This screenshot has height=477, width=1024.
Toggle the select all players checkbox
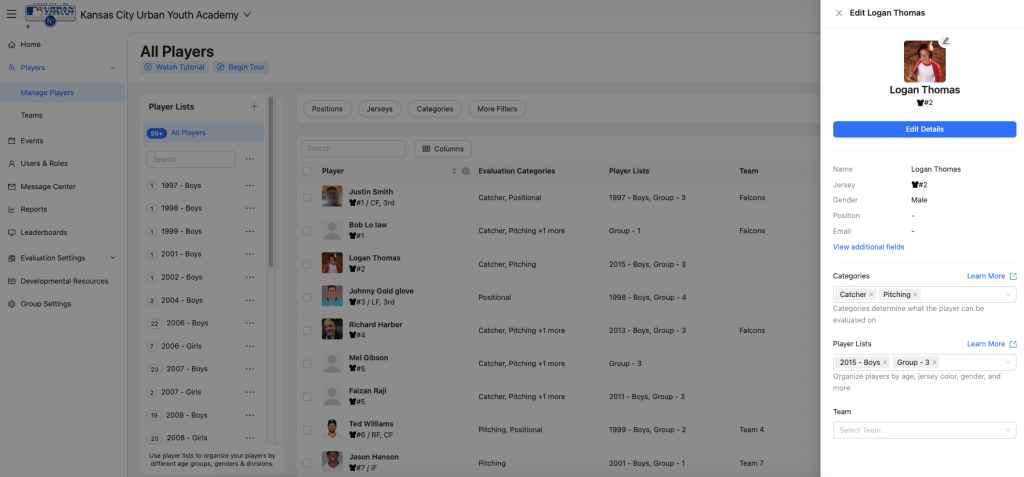pyautogui.click(x=308, y=171)
